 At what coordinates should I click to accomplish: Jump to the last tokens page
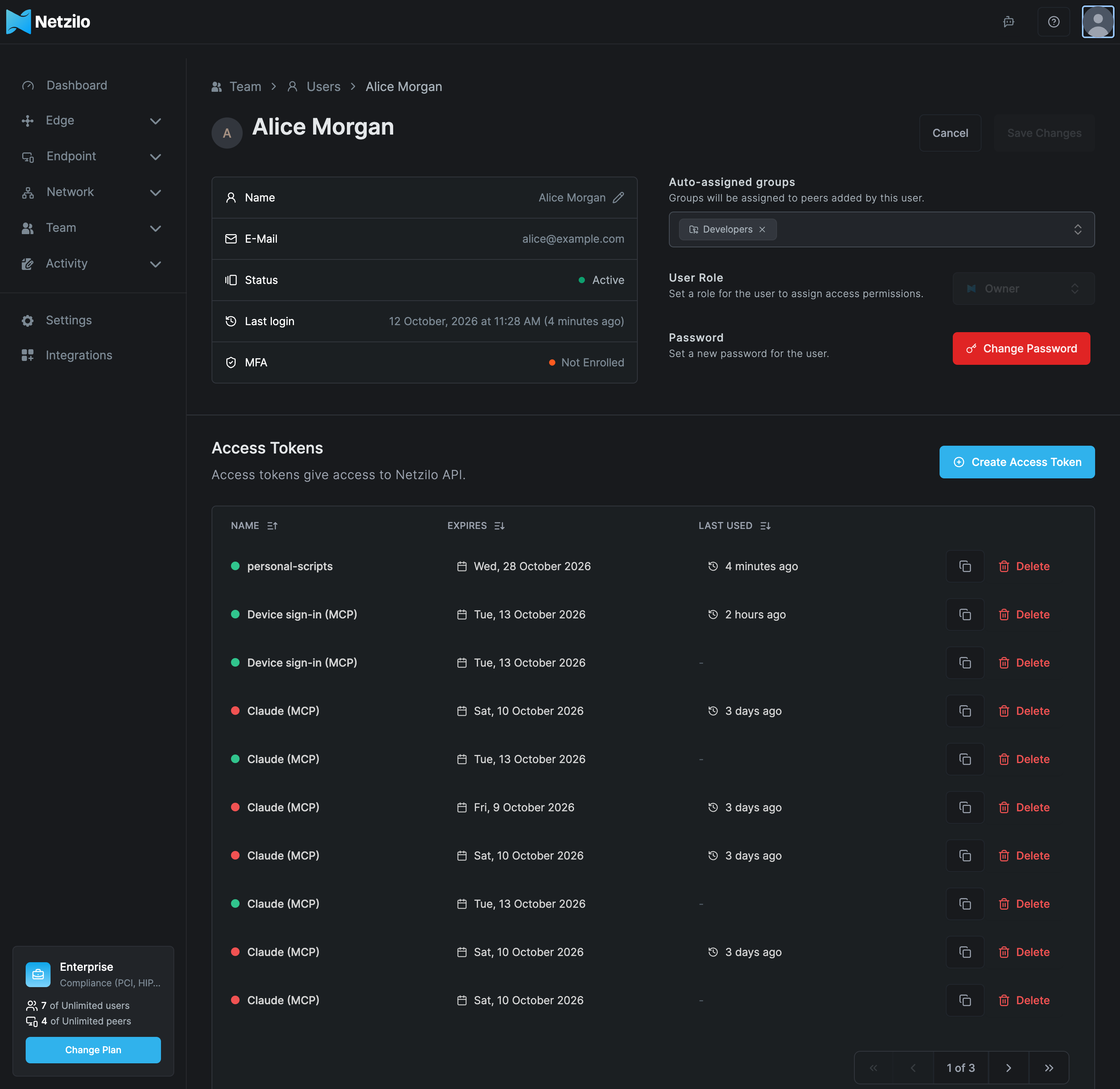click(x=1048, y=1067)
